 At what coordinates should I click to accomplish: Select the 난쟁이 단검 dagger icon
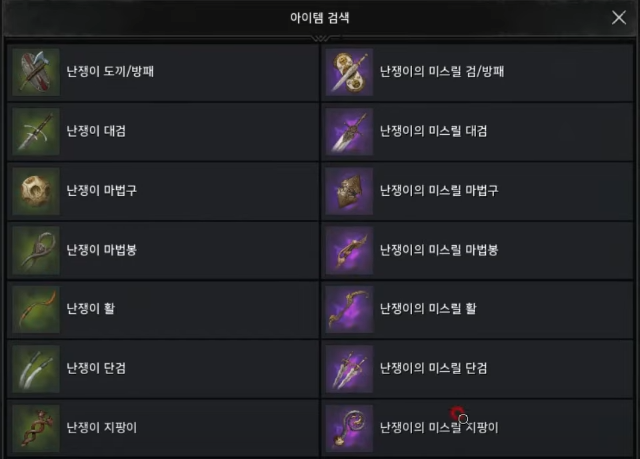[36, 369]
